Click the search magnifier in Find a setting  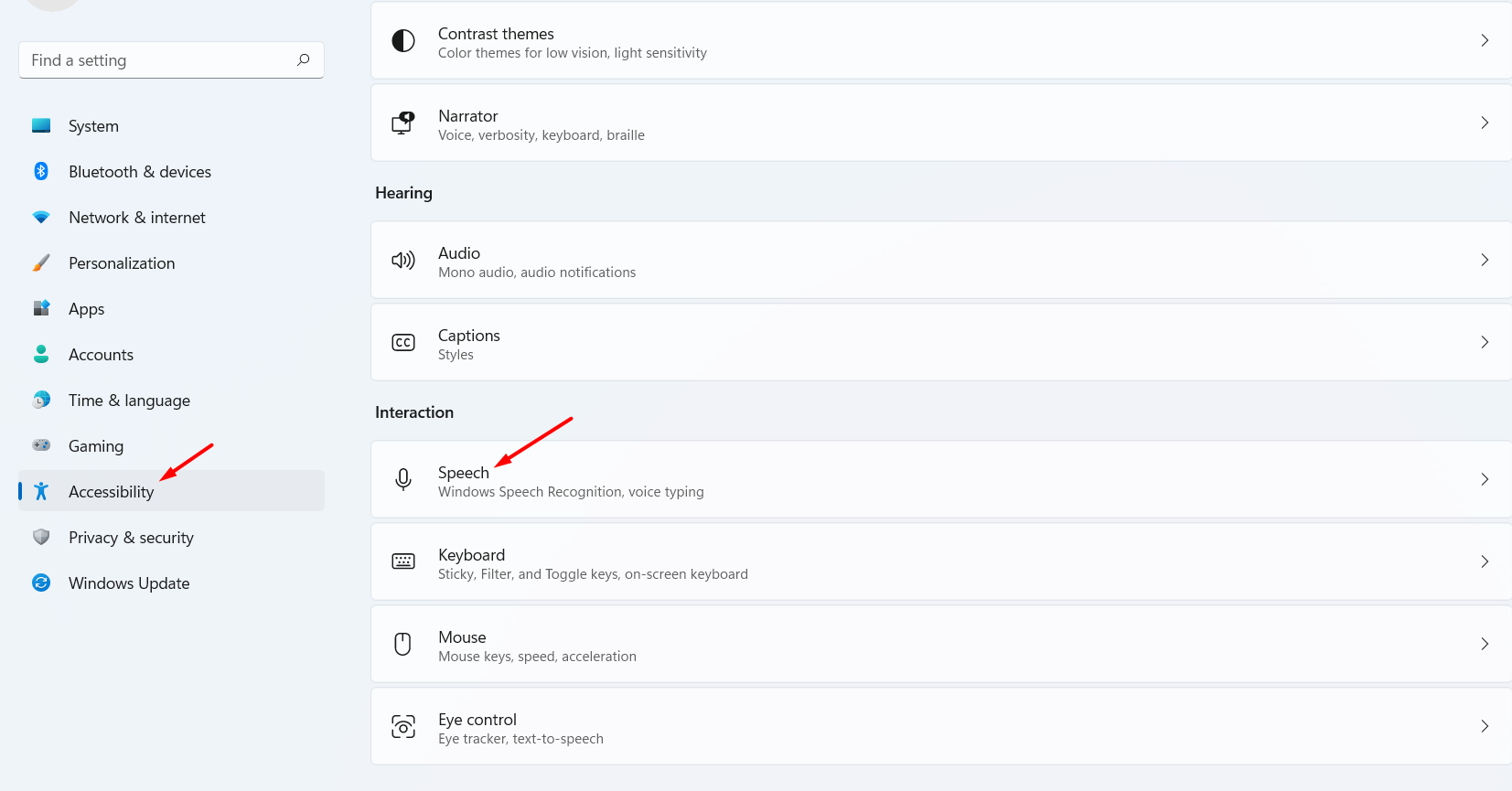303,59
